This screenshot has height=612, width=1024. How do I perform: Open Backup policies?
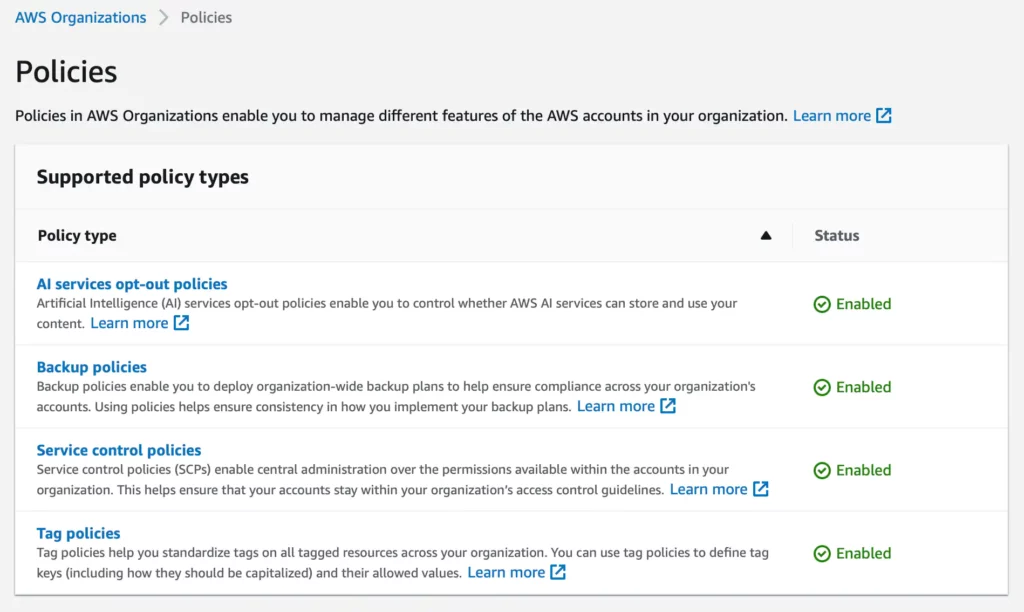click(91, 366)
